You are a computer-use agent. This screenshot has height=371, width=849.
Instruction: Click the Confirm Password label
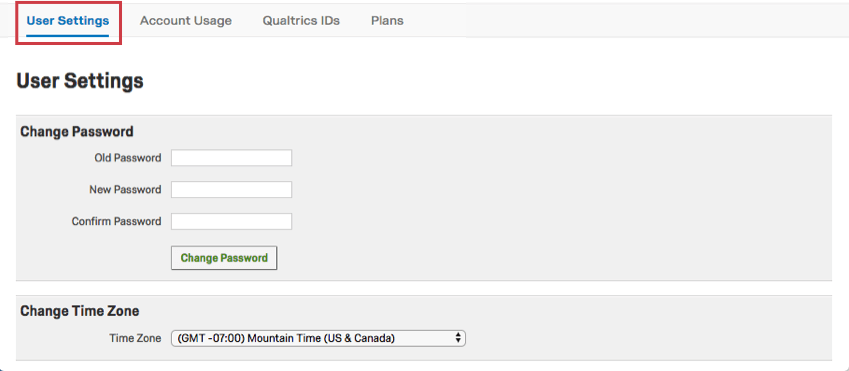pyautogui.click(x=116, y=222)
